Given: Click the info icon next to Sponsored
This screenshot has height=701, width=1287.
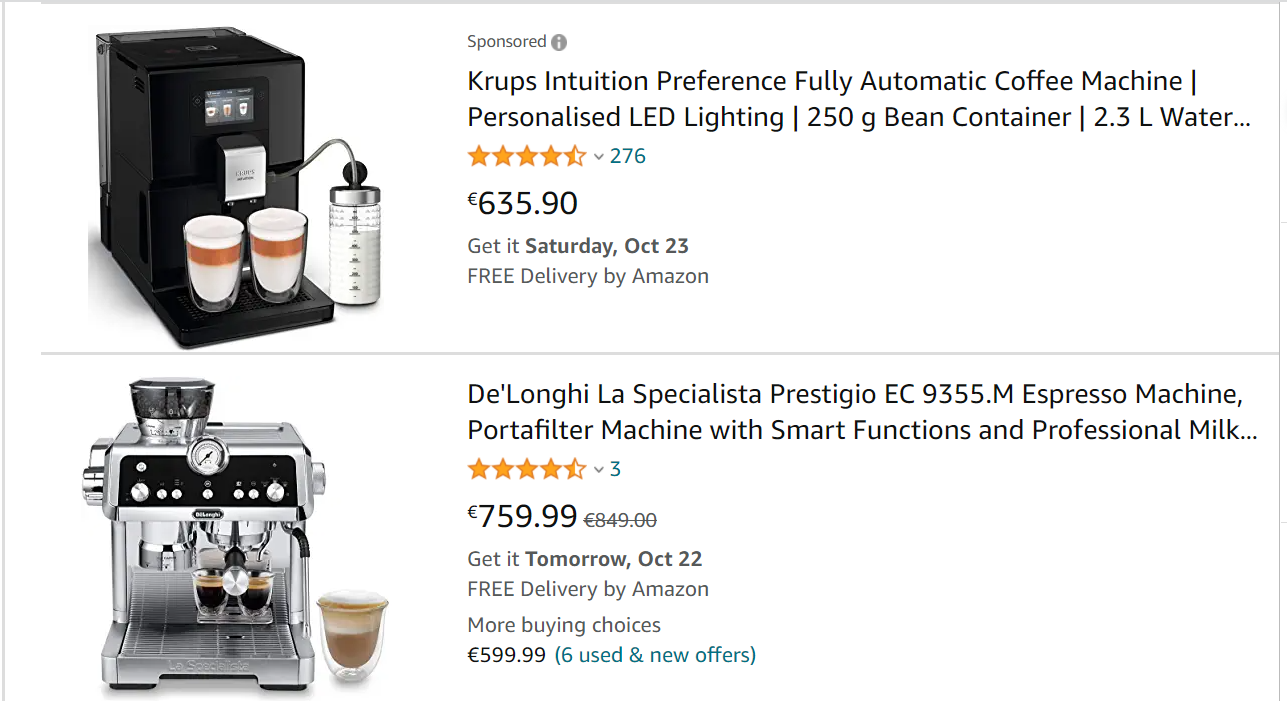Looking at the screenshot, I should pyautogui.click(x=559, y=42).
